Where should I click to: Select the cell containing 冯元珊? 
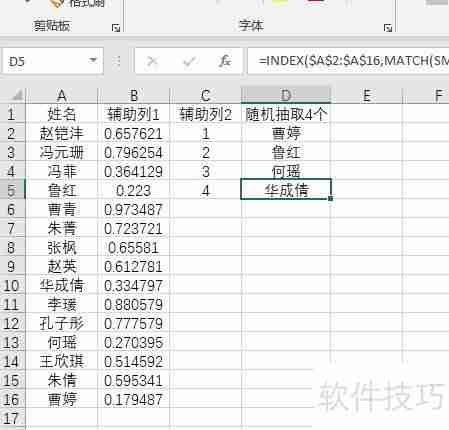pyautogui.click(x=62, y=153)
